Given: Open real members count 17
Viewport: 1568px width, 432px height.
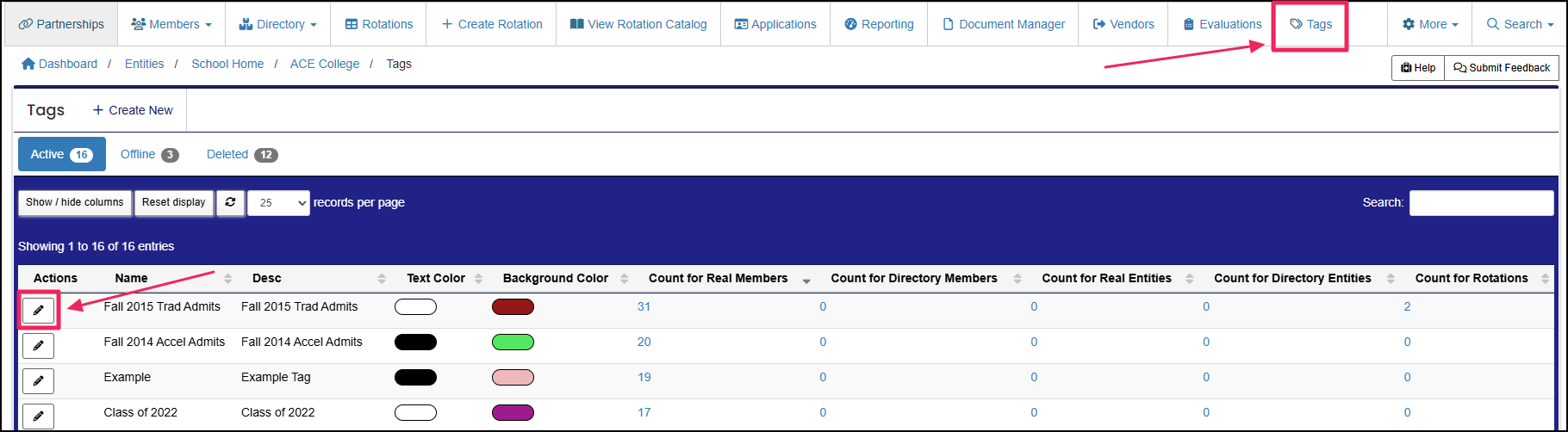Looking at the screenshot, I should point(644,412).
